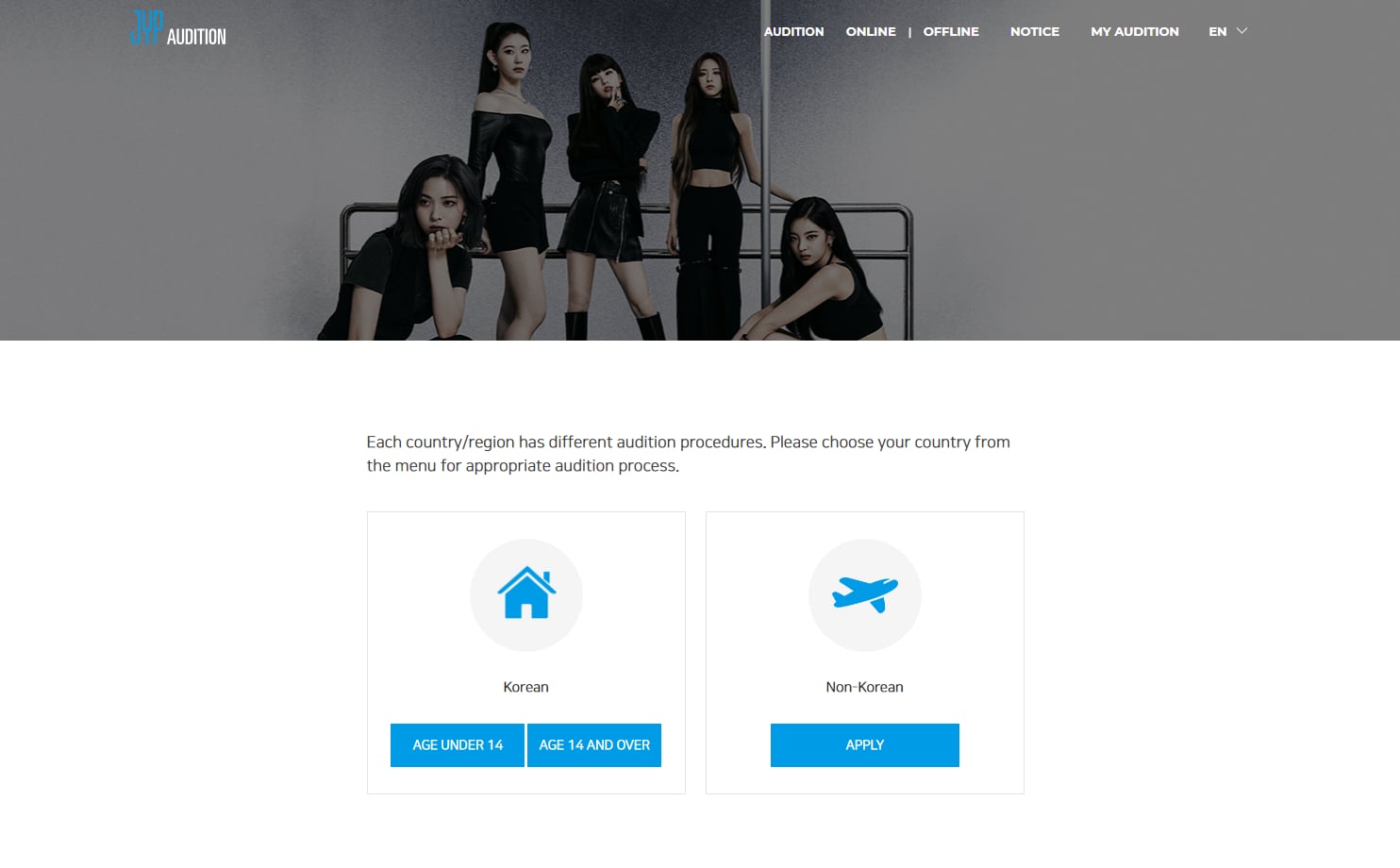Expand the EN language chevron
The width and height of the screenshot is (1400, 868).
coord(1242,31)
